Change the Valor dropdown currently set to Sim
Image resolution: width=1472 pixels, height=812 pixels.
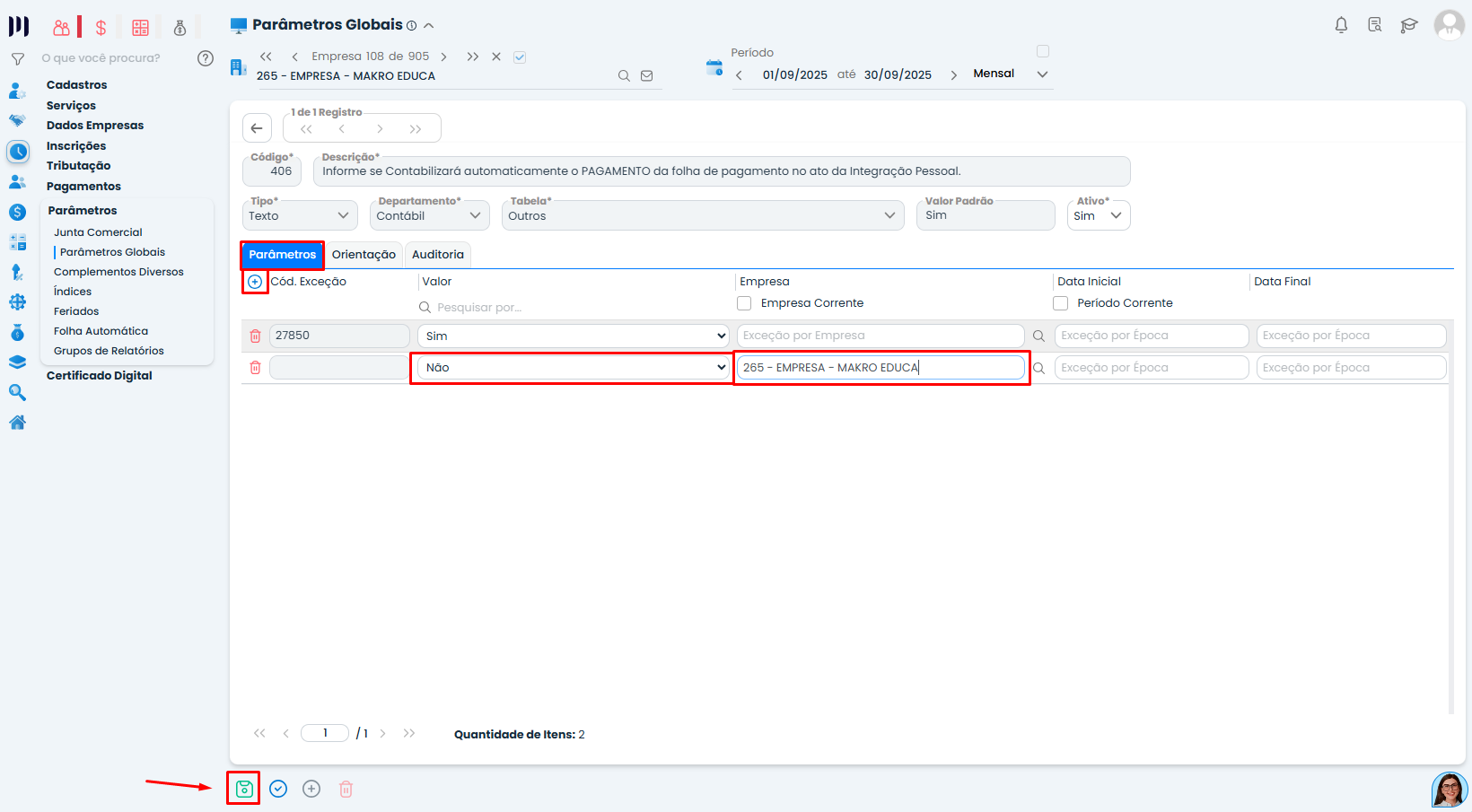pos(572,335)
